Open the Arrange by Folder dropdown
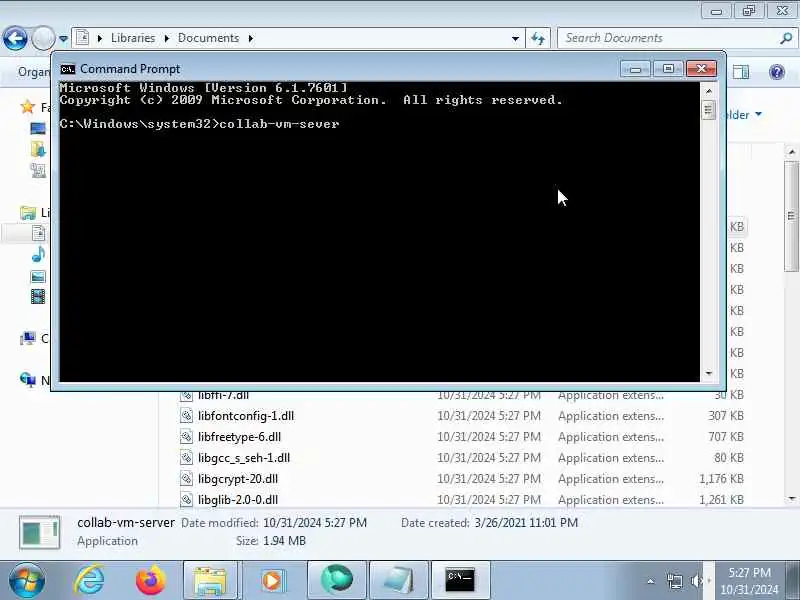The height and width of the screenshot is (600, 800). [x=743, y=115]
